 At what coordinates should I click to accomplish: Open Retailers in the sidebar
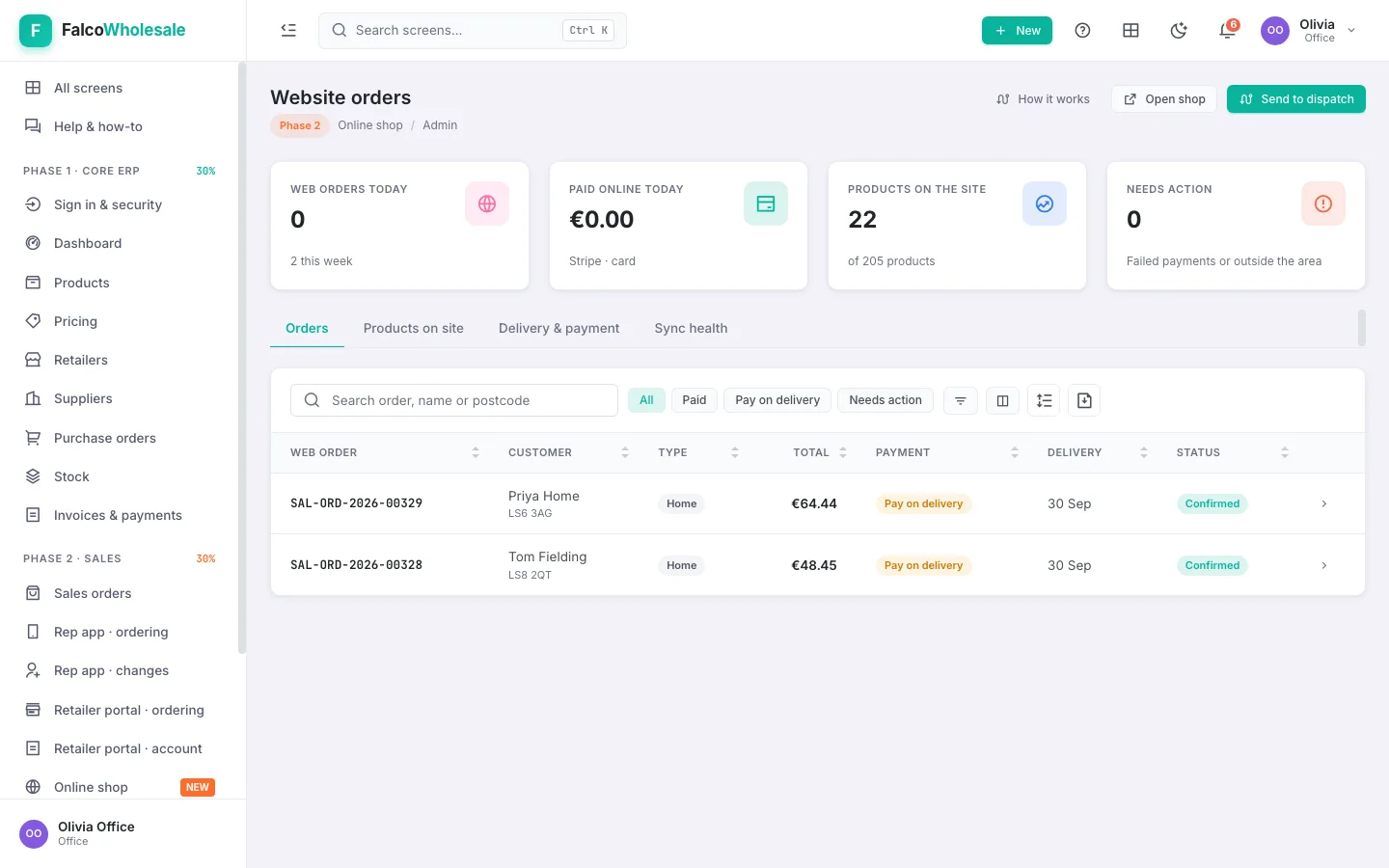tap(120, 360)
